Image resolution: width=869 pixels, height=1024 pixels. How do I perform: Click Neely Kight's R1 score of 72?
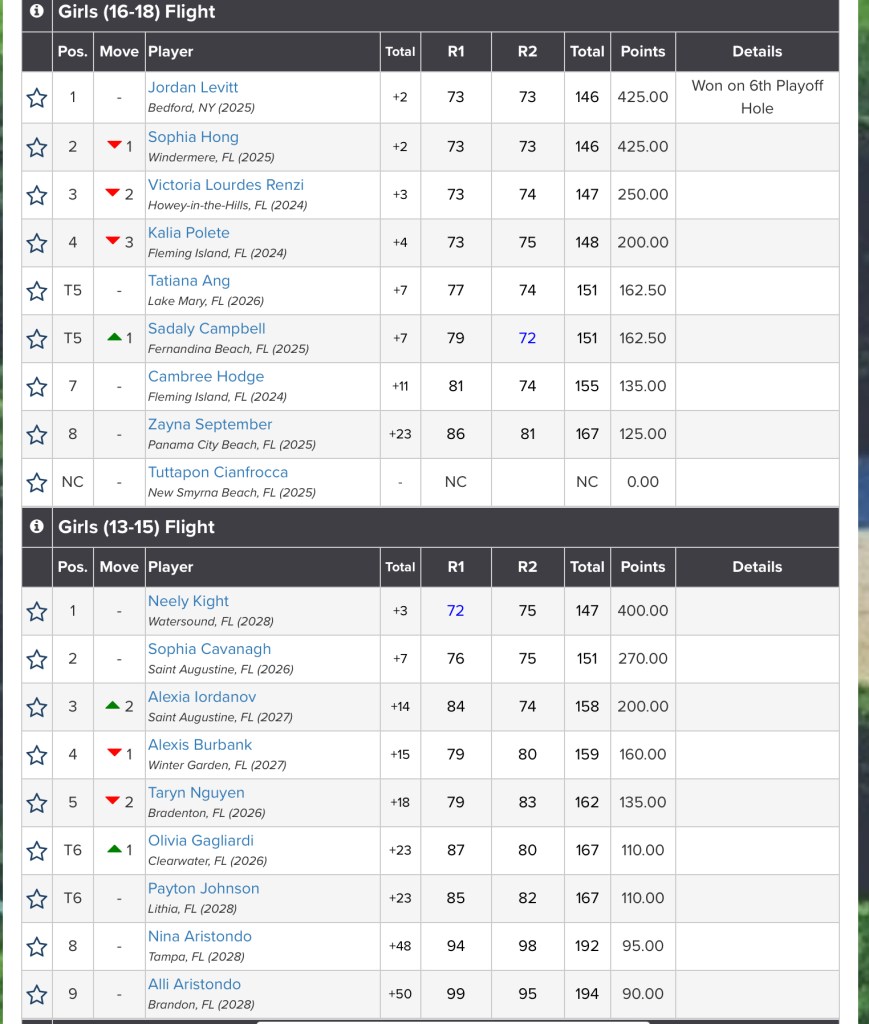[x=455, y=610]
